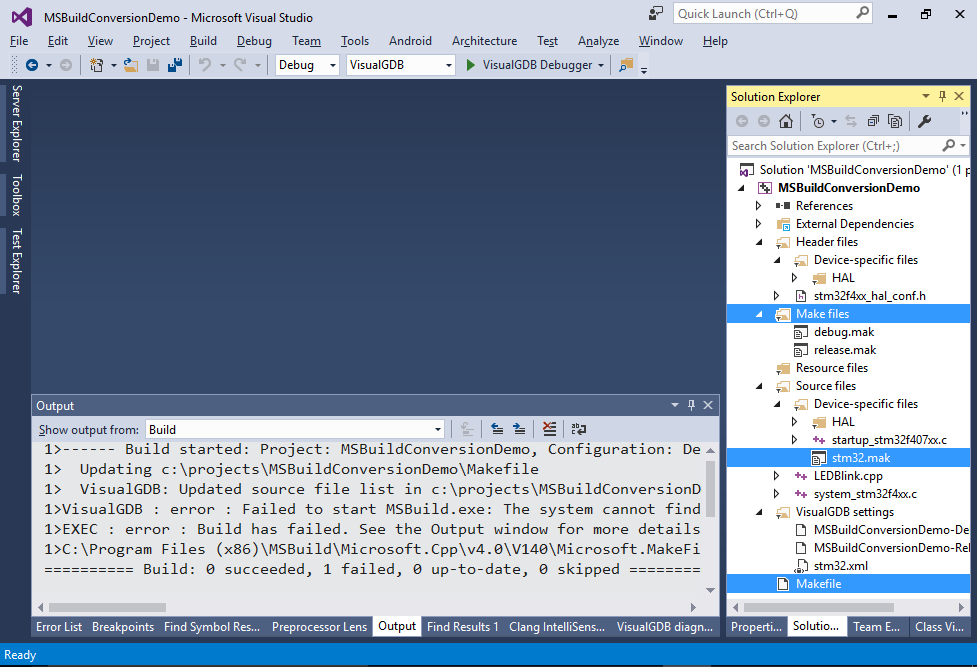Switch to the Breakpoints tab

123,626
